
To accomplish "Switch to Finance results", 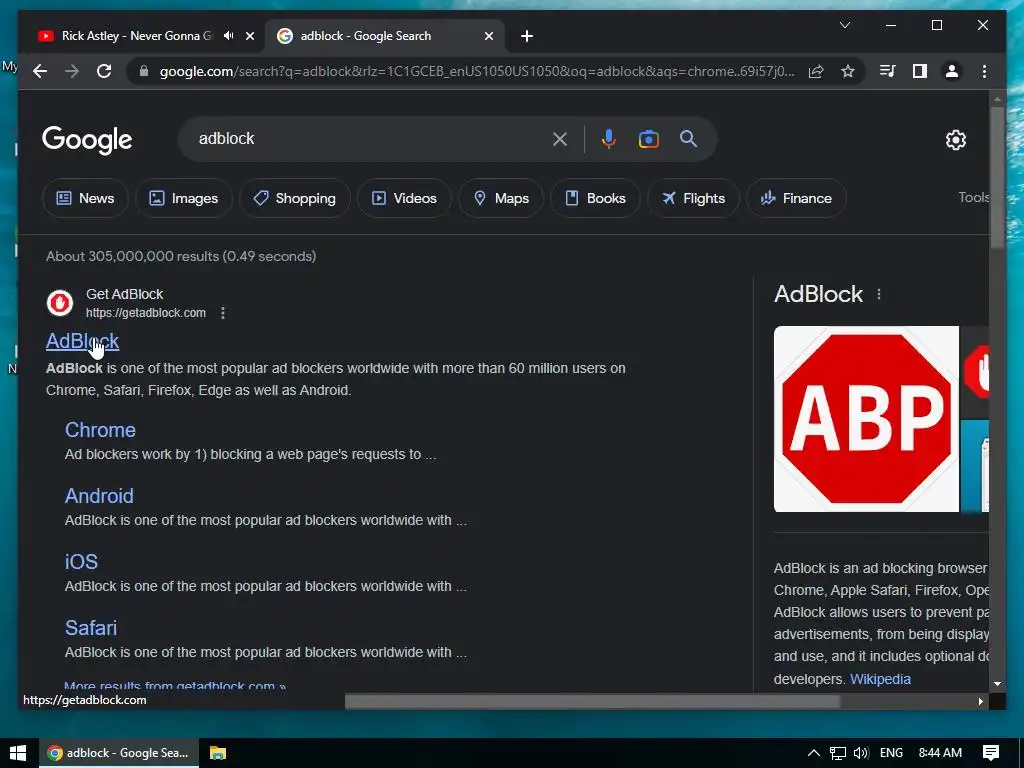I will [x=796, y=198].
